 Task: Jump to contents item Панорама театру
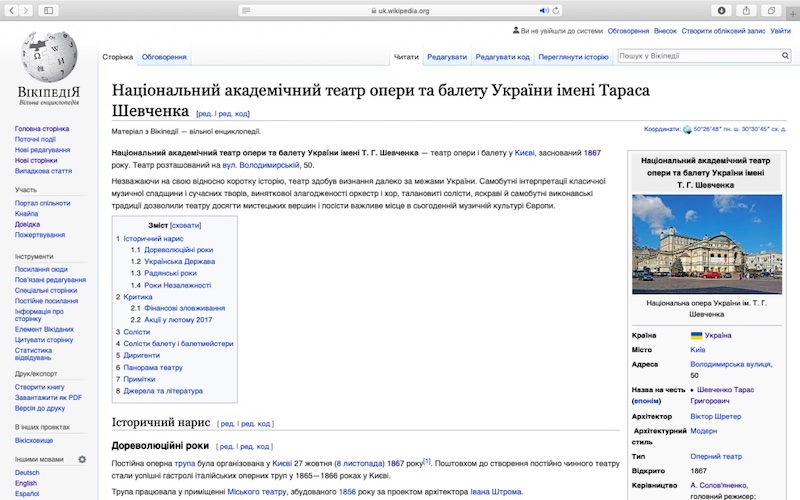coord(153,367)
